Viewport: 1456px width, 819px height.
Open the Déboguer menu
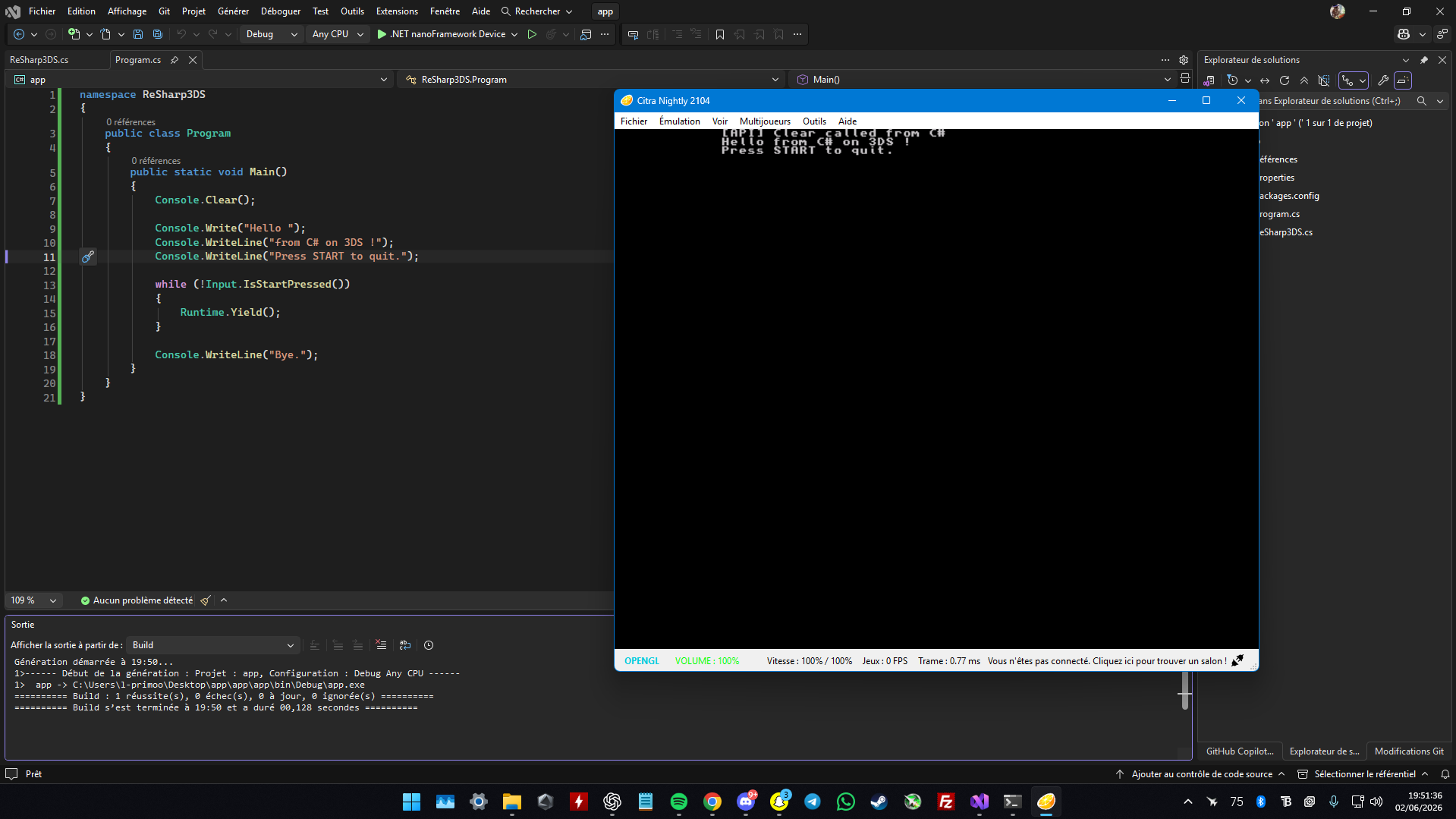[x=281, y=11]
